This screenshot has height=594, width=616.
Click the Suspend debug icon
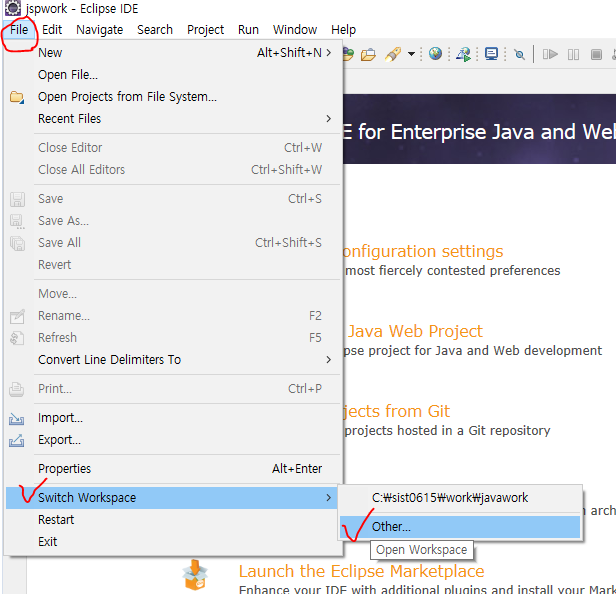coord(573,54)
